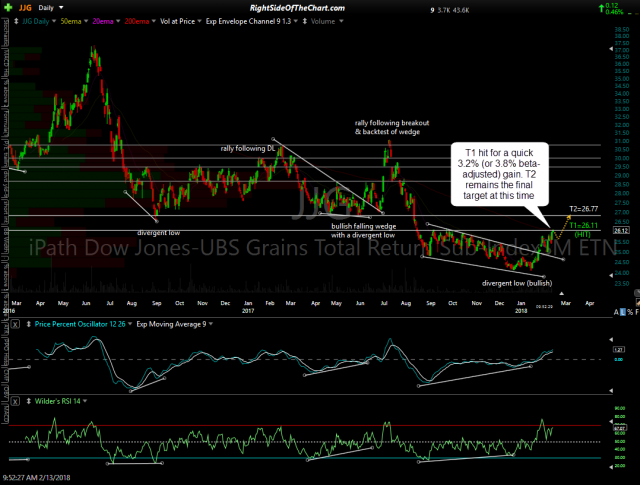The width and height of the screenshot is (640, 485).
Task: Open Exp Moving Average 9 dropdown
Action: (x=211, y=324)
